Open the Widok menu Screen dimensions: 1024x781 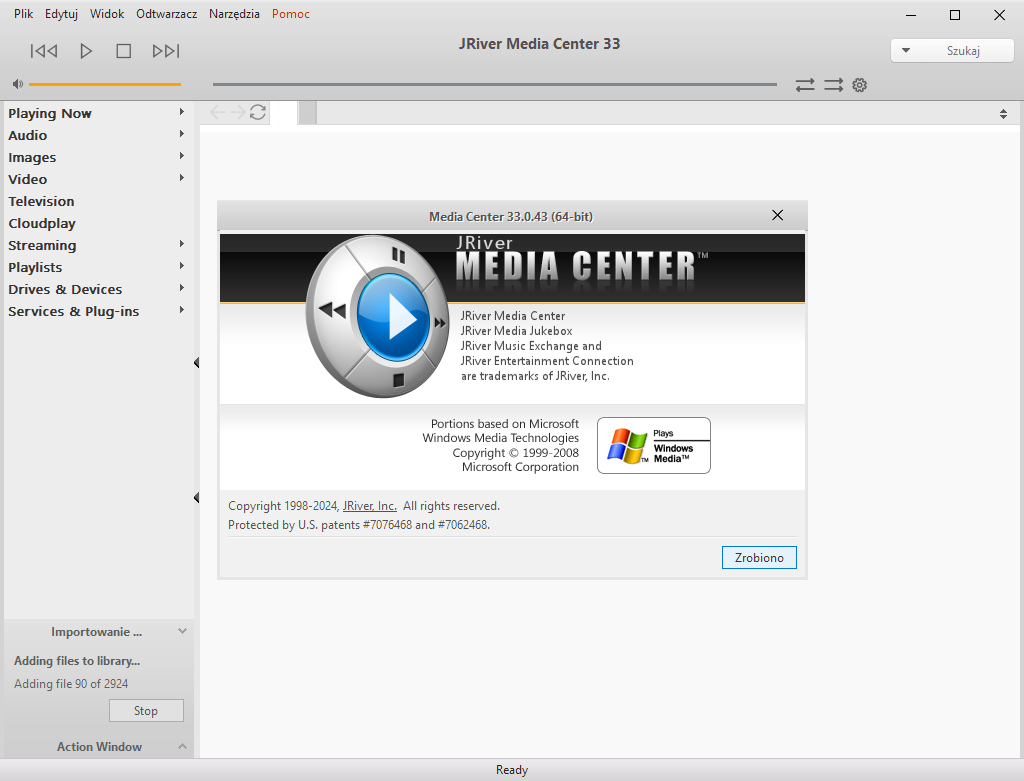pos(107,14)
